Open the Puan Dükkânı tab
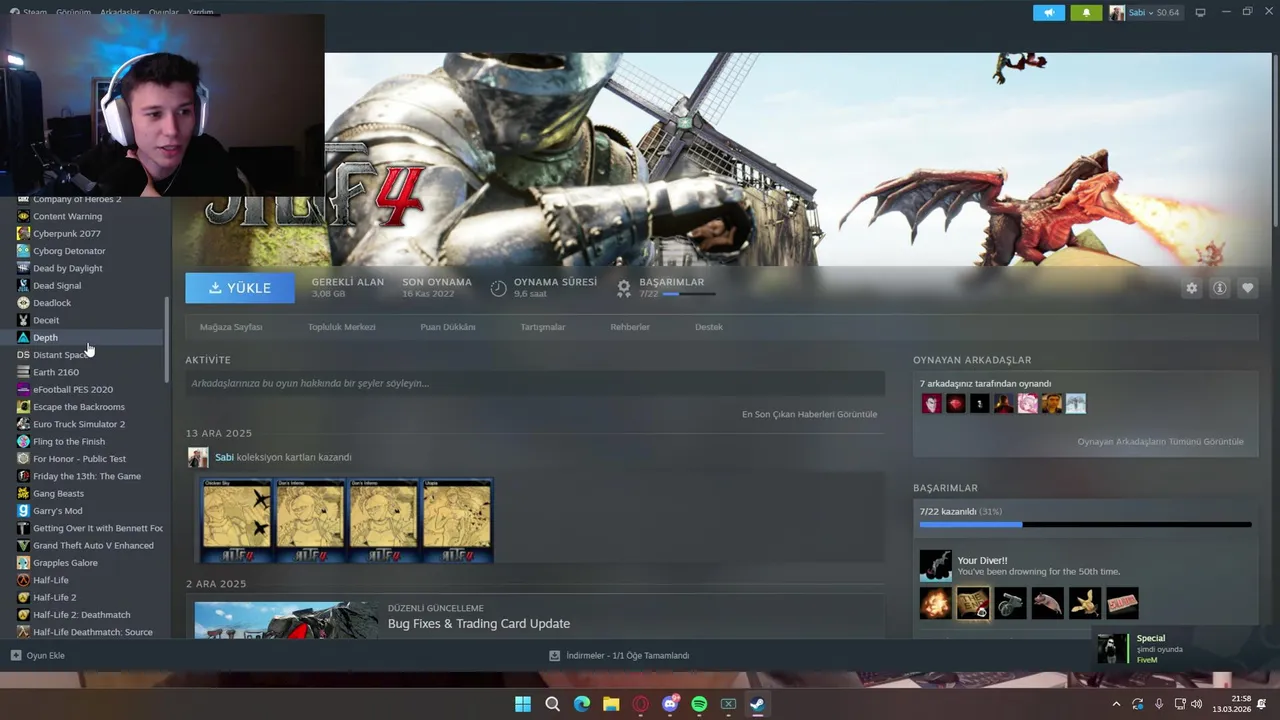This screenshot has height=720, width=1280. pyautogui.click(x=448, y=327)
